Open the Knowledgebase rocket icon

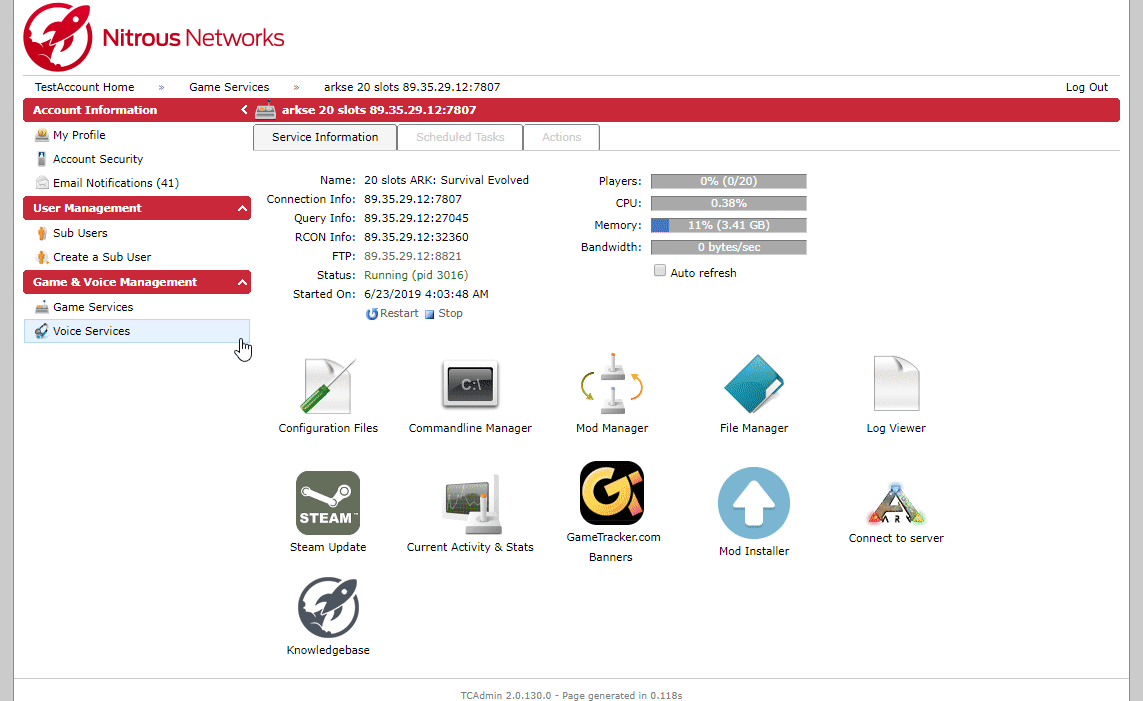pyautogui.click(x=328, y=607)
